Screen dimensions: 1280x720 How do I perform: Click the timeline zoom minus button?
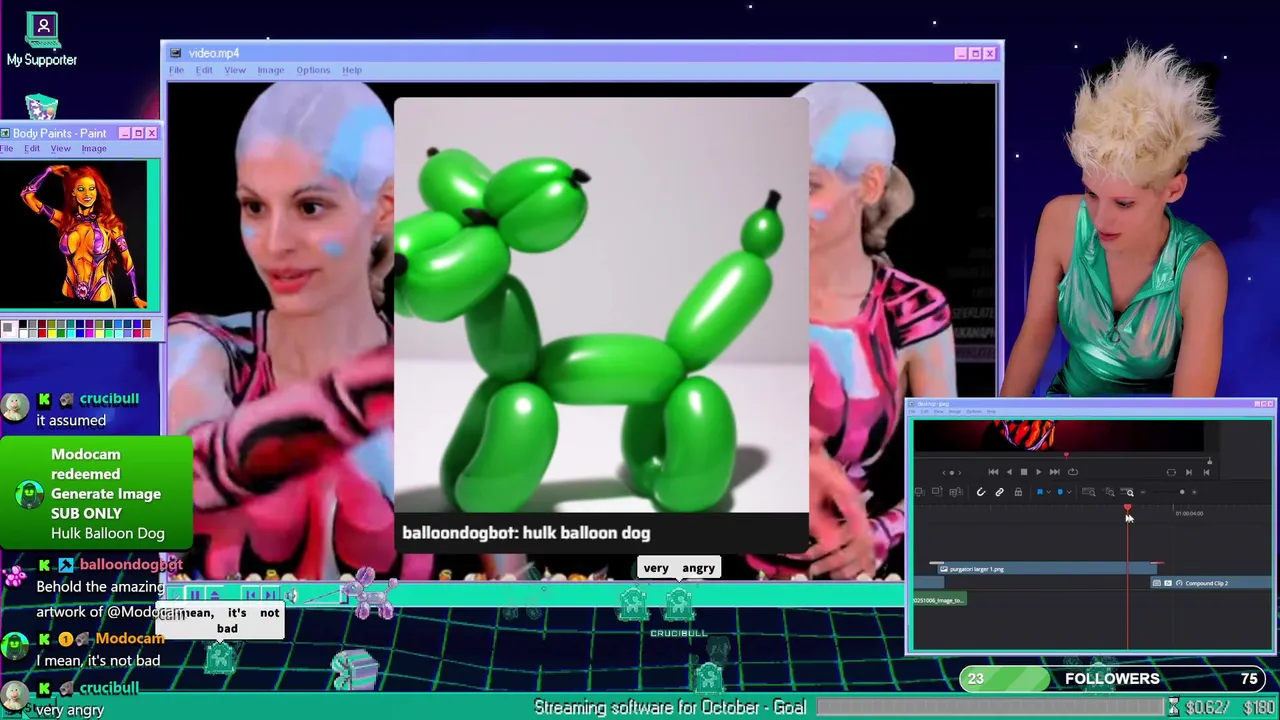1143,492
